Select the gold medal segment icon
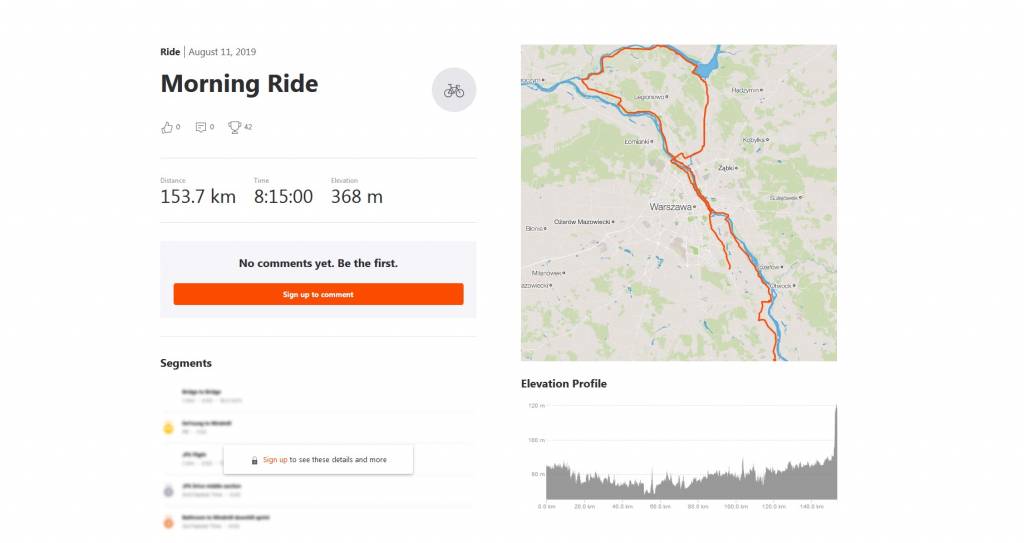This screenshot has width=1024, height=543. (168, 427)
